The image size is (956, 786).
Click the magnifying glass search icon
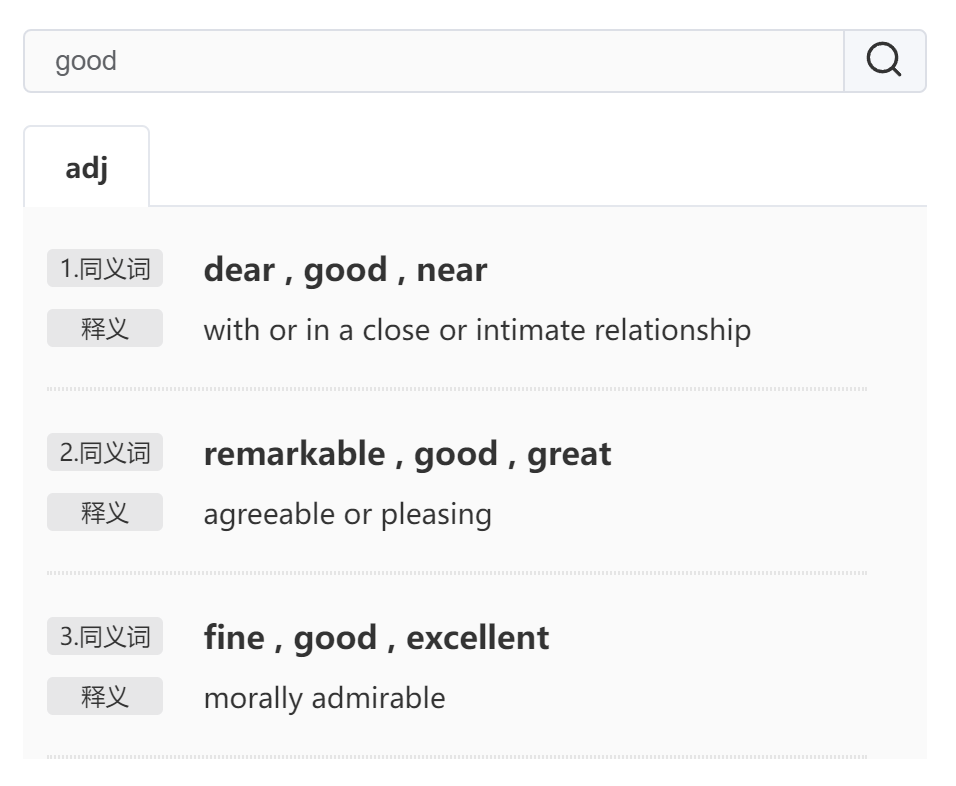(884, 60)
